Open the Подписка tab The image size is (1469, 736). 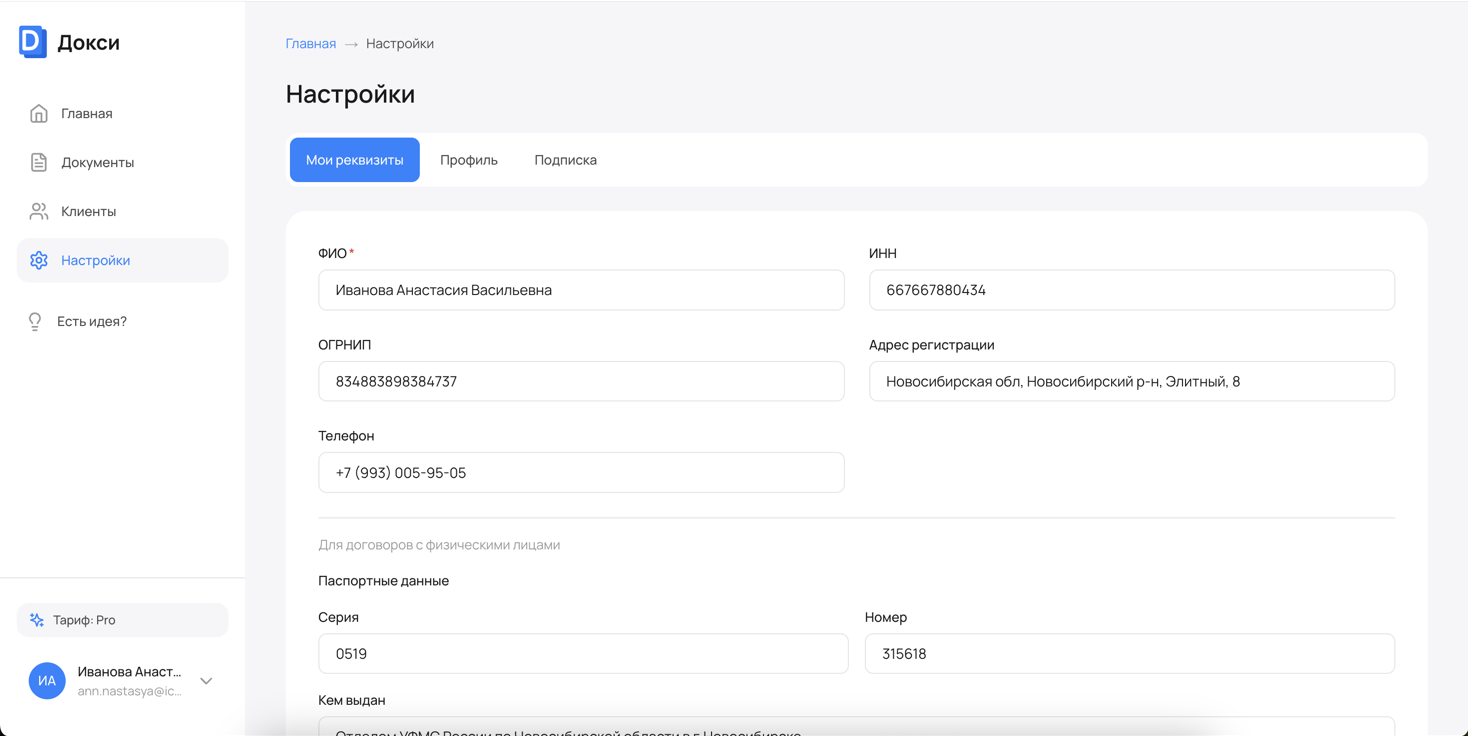[565, 159]
